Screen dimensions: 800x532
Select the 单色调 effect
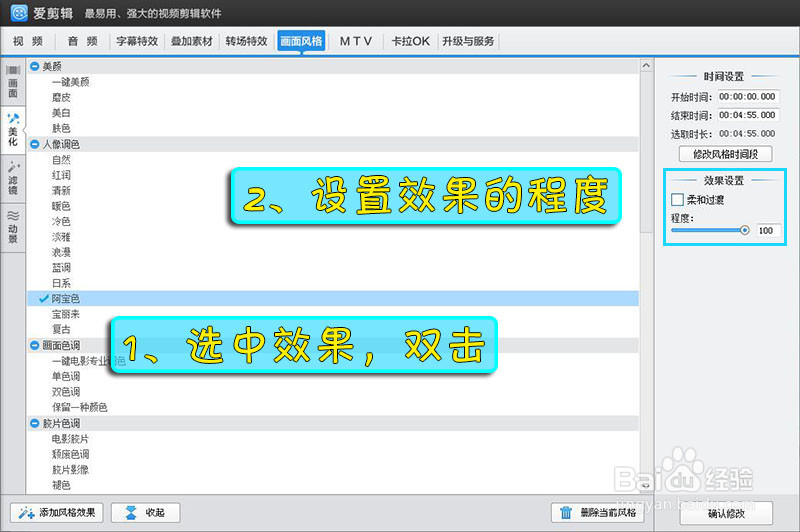point(66,376)
